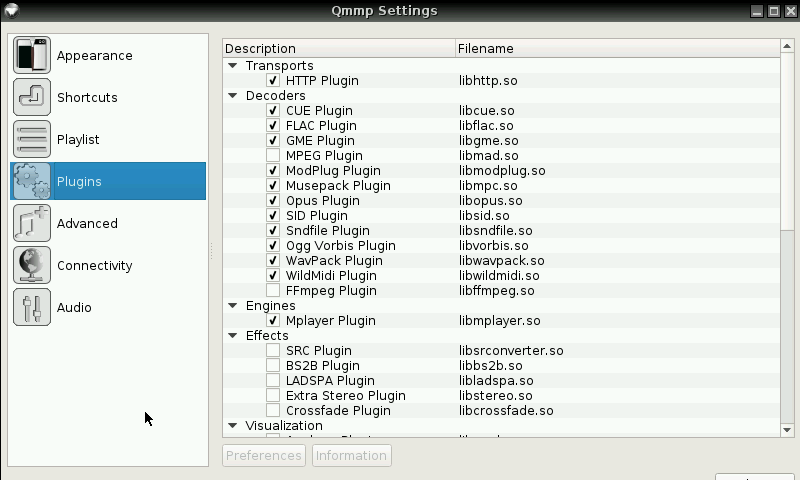Select the Effects group label
Screen dimensions: 800x480
[x=267, y=336]
